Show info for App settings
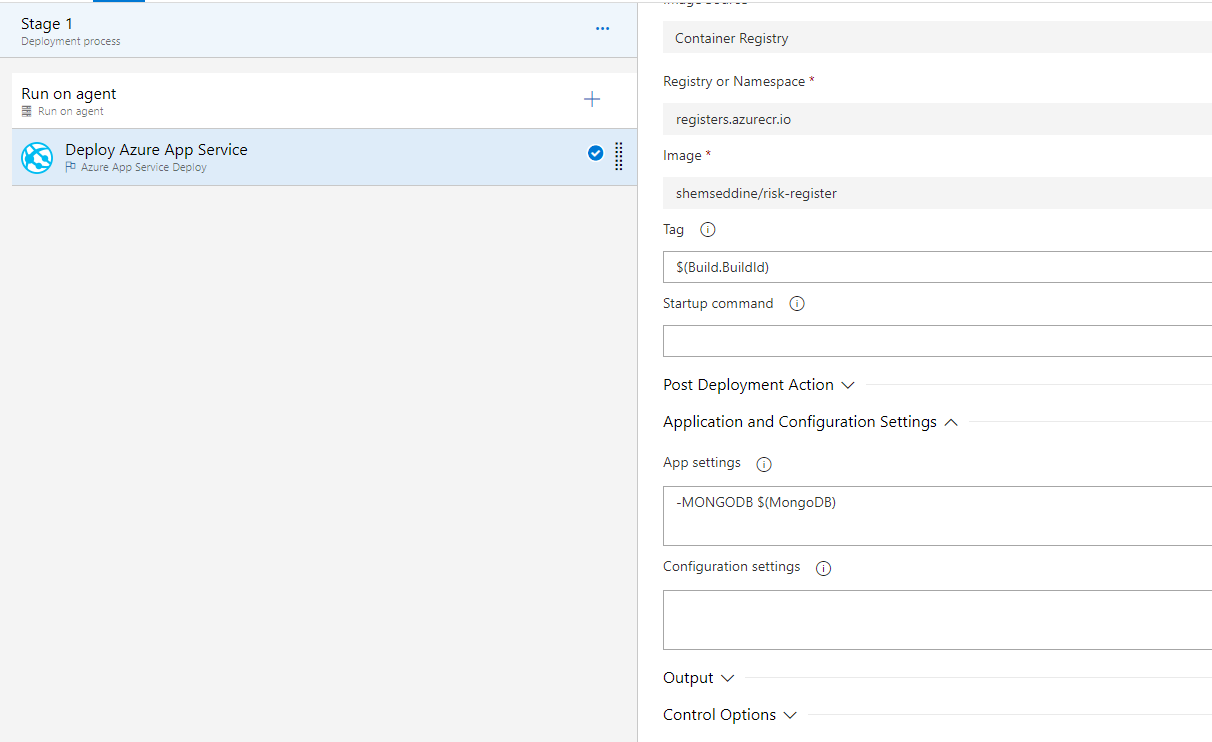This screenshot has width=1212, height=742. (764, 464)
